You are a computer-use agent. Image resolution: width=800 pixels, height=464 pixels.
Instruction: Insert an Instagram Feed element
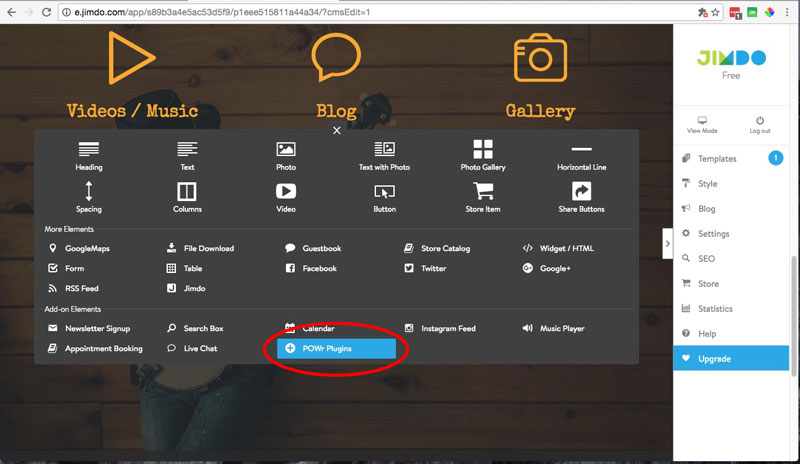(x=440, y=328)
